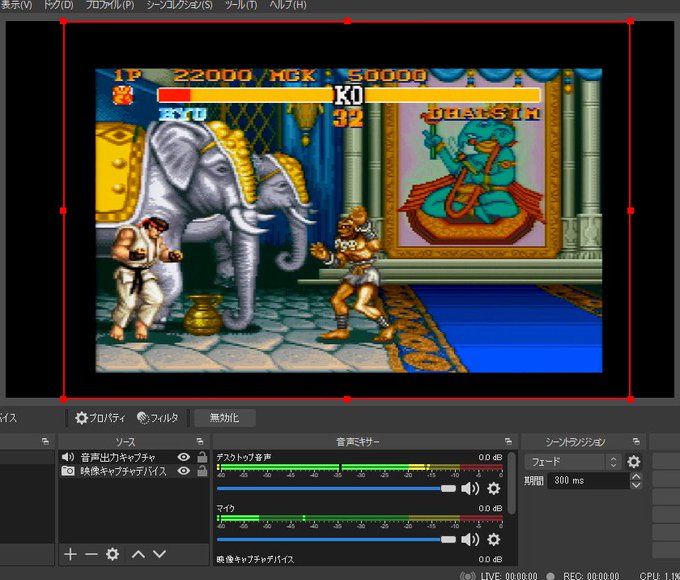This screenshot has width=680, height=580.
Task: Open the フィルタ dialog for the source
Action: 157,418
